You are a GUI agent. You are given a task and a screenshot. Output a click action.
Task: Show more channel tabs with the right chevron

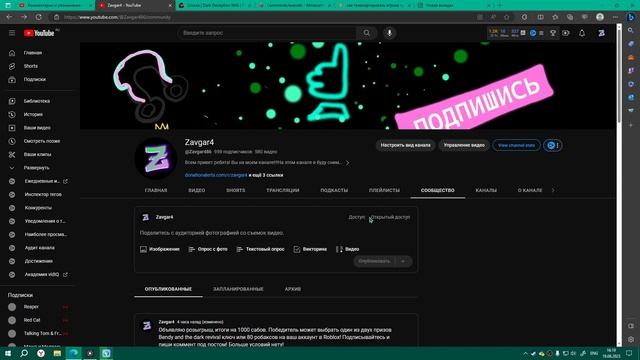(553, 191)
